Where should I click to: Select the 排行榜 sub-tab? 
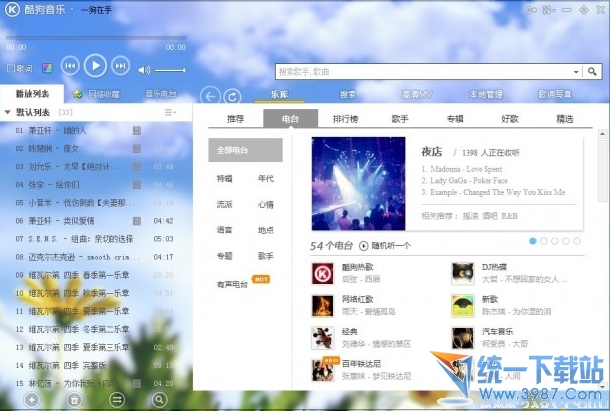click(345, 119)
